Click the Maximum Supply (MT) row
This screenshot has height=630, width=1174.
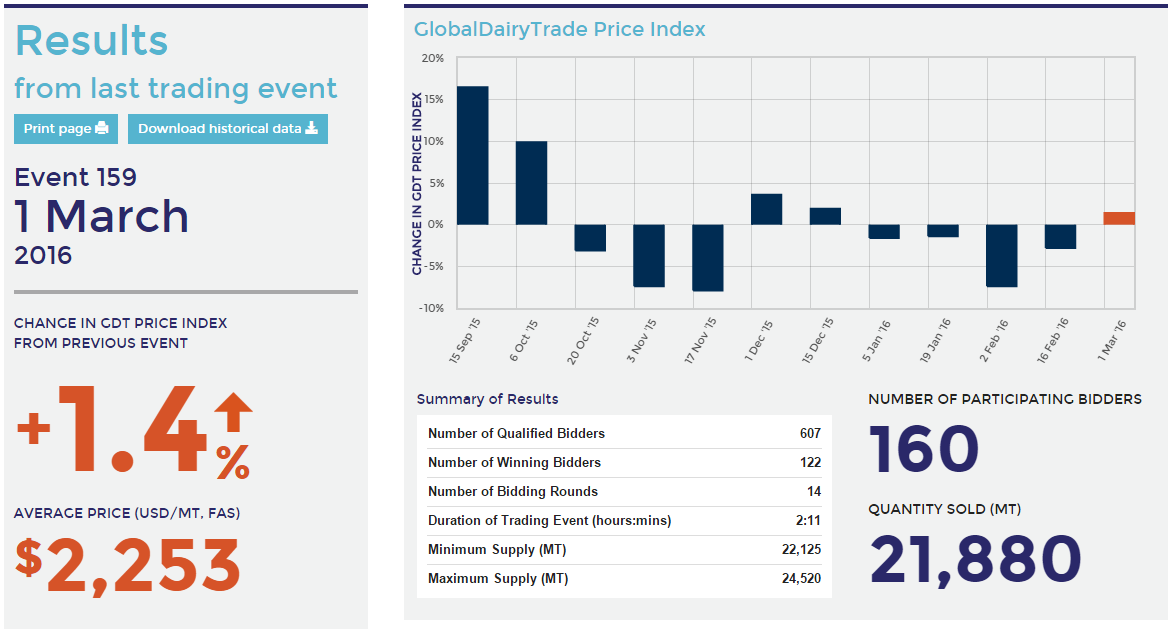click(624, 579)
